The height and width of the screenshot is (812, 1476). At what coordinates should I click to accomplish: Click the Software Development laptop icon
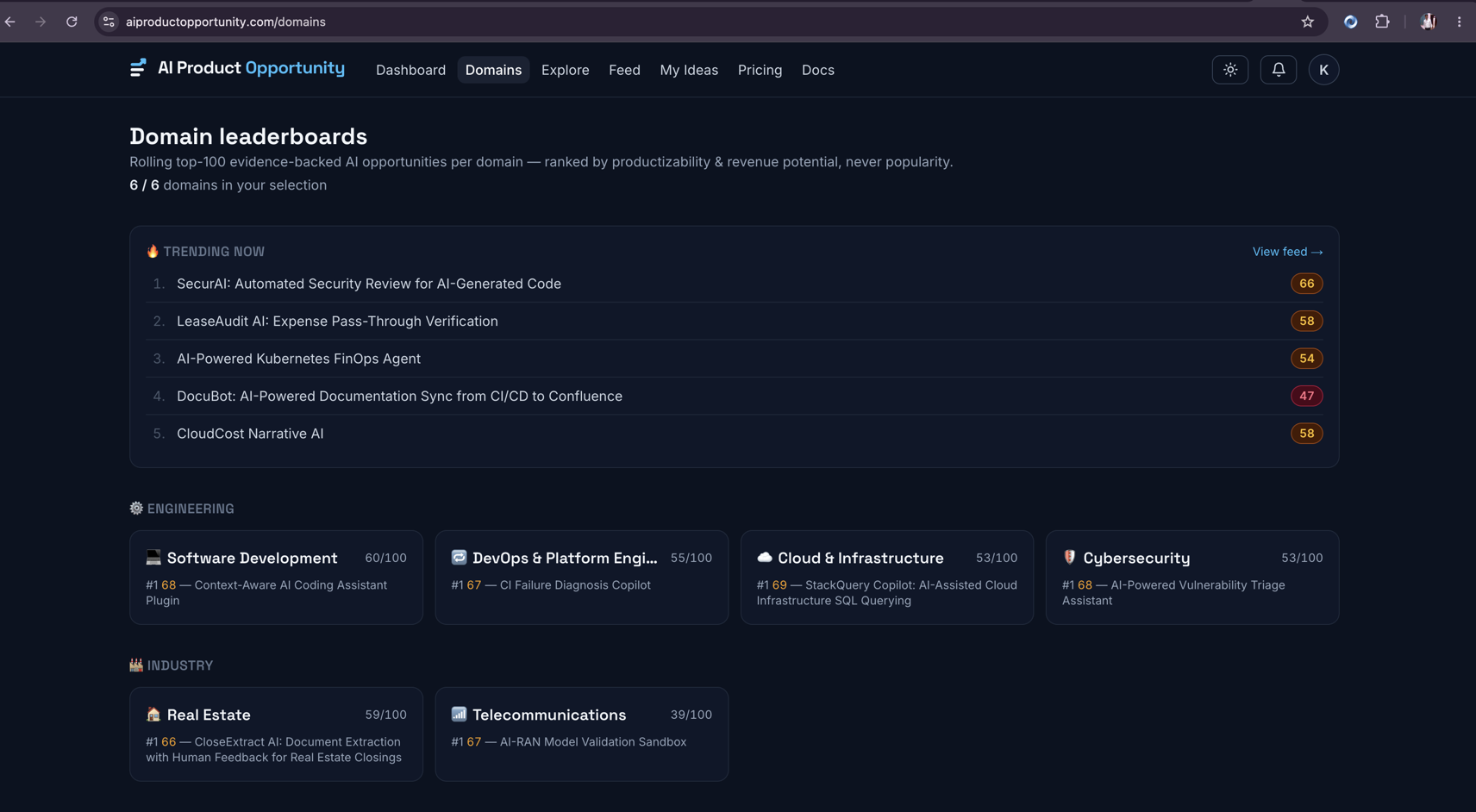tap(153, 557)
